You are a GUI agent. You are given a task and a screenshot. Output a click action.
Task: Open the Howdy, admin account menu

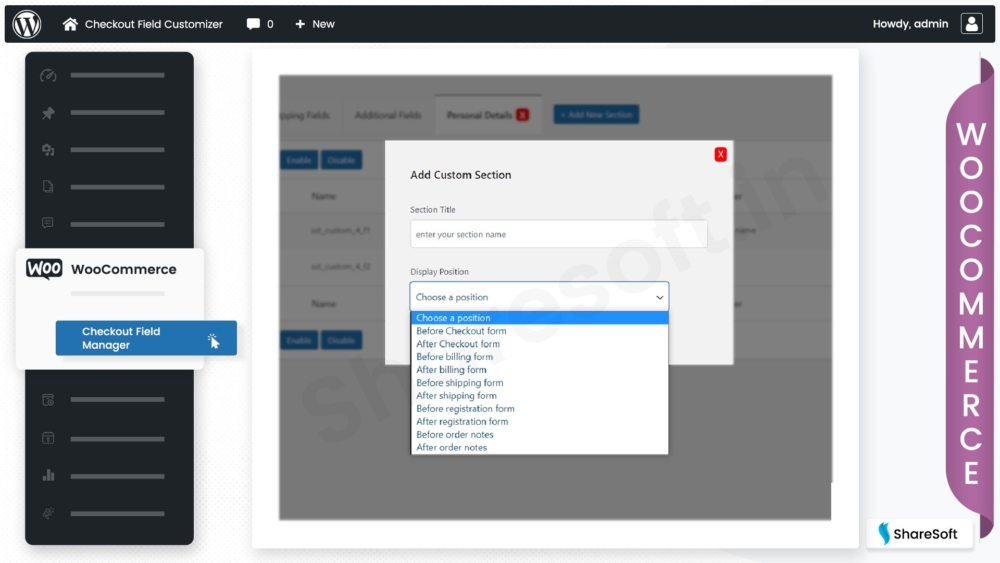910,24
